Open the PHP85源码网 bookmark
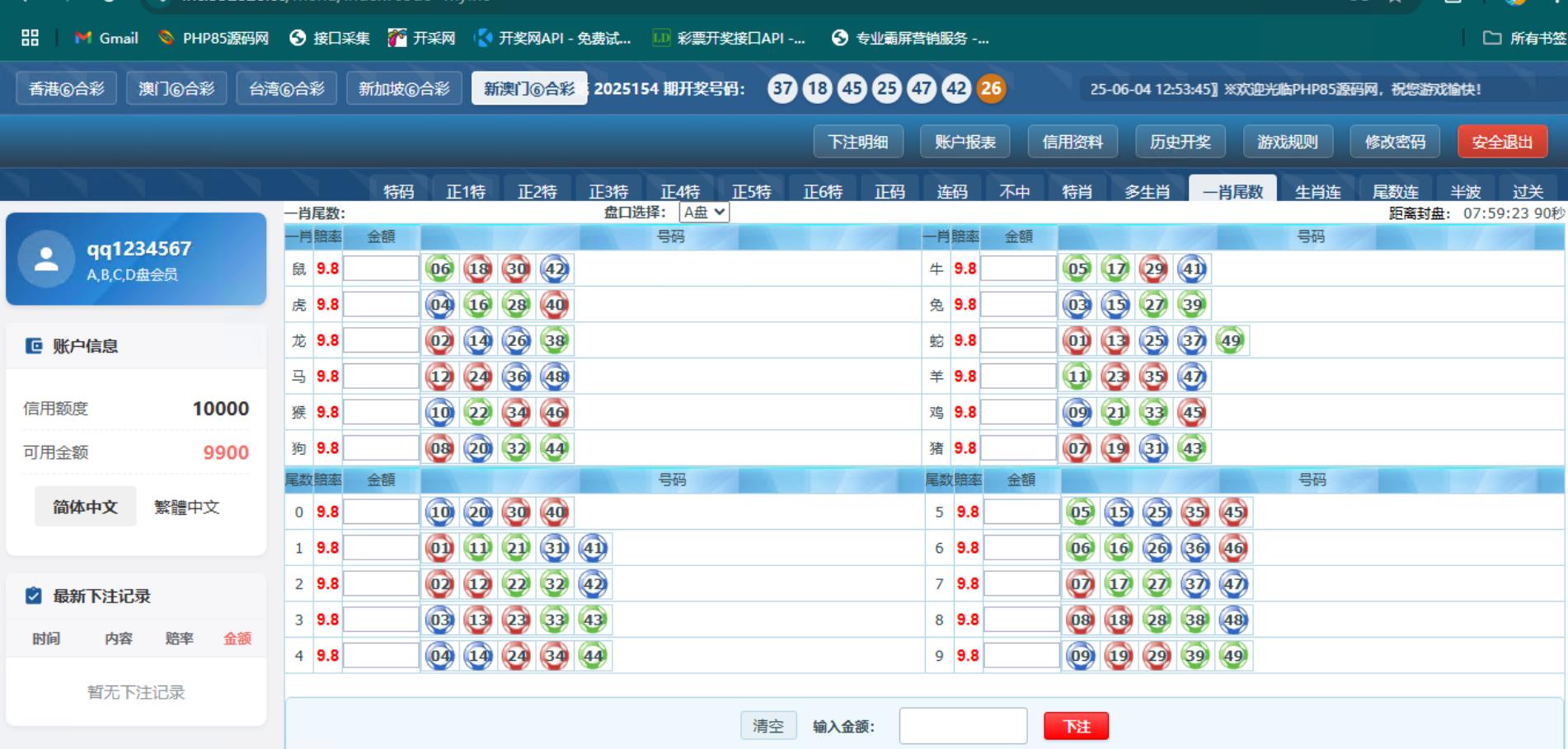This screenshot has width=1568, height=749. (214, 38)
